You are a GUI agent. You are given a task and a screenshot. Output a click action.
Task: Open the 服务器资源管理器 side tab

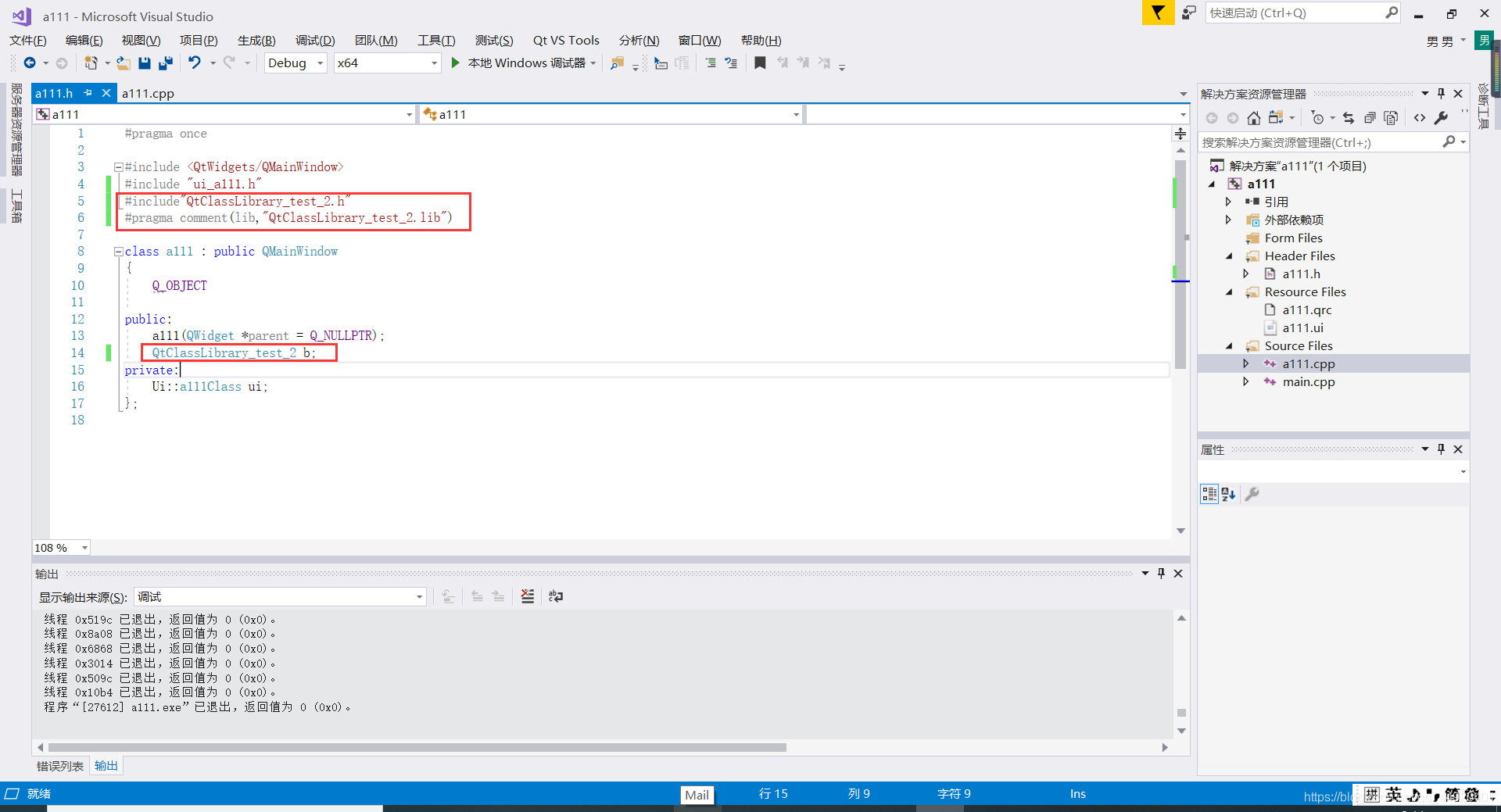pos(16,130)
